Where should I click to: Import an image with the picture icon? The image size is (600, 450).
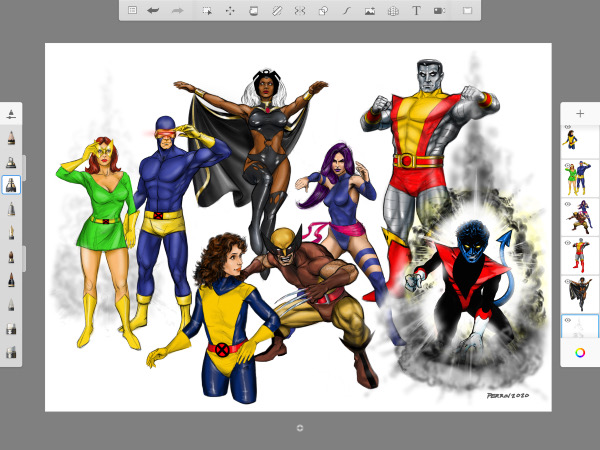(370, 11)
